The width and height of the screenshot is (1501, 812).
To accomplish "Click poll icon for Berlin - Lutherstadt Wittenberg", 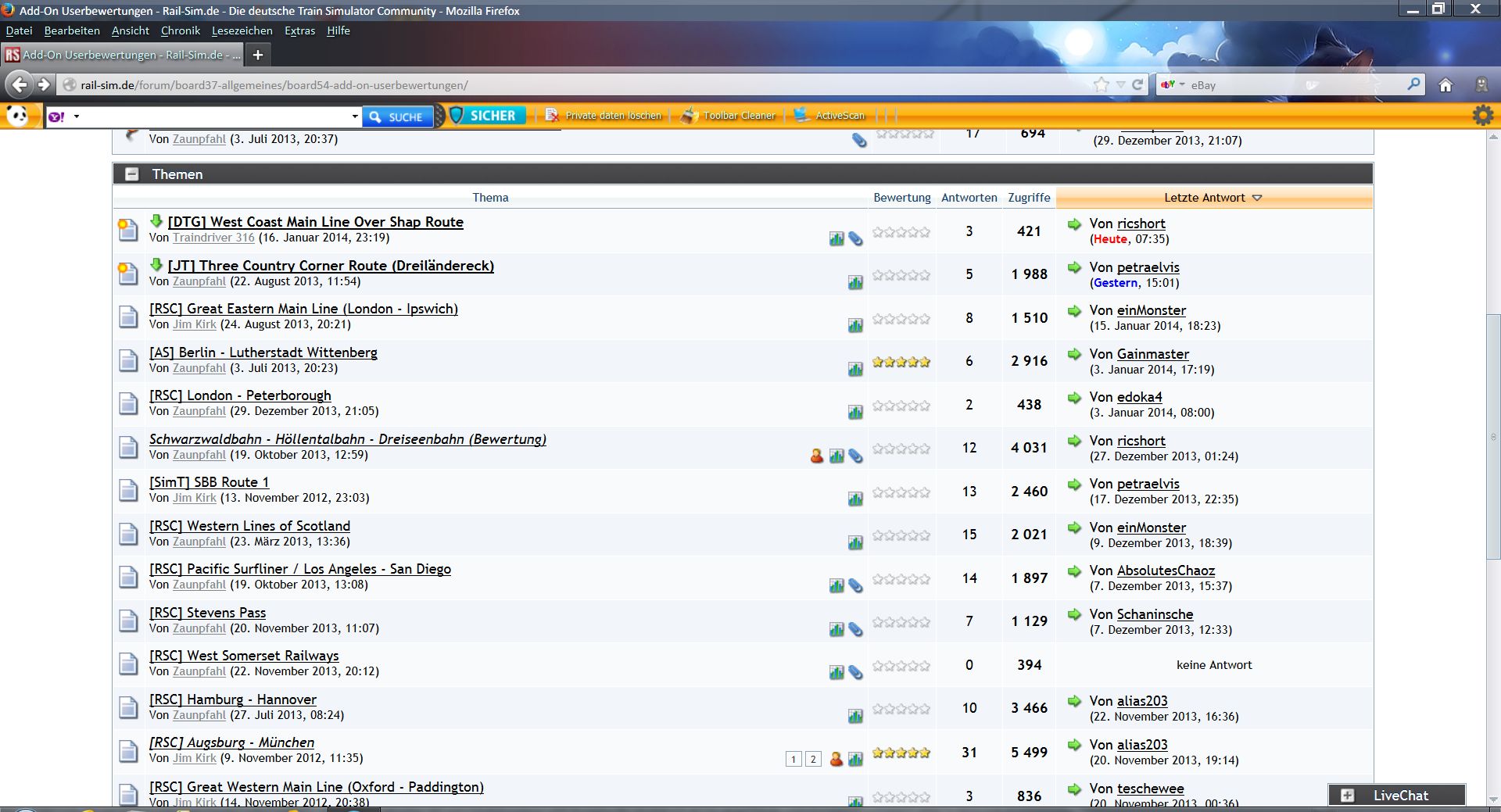I will point(855,369).
